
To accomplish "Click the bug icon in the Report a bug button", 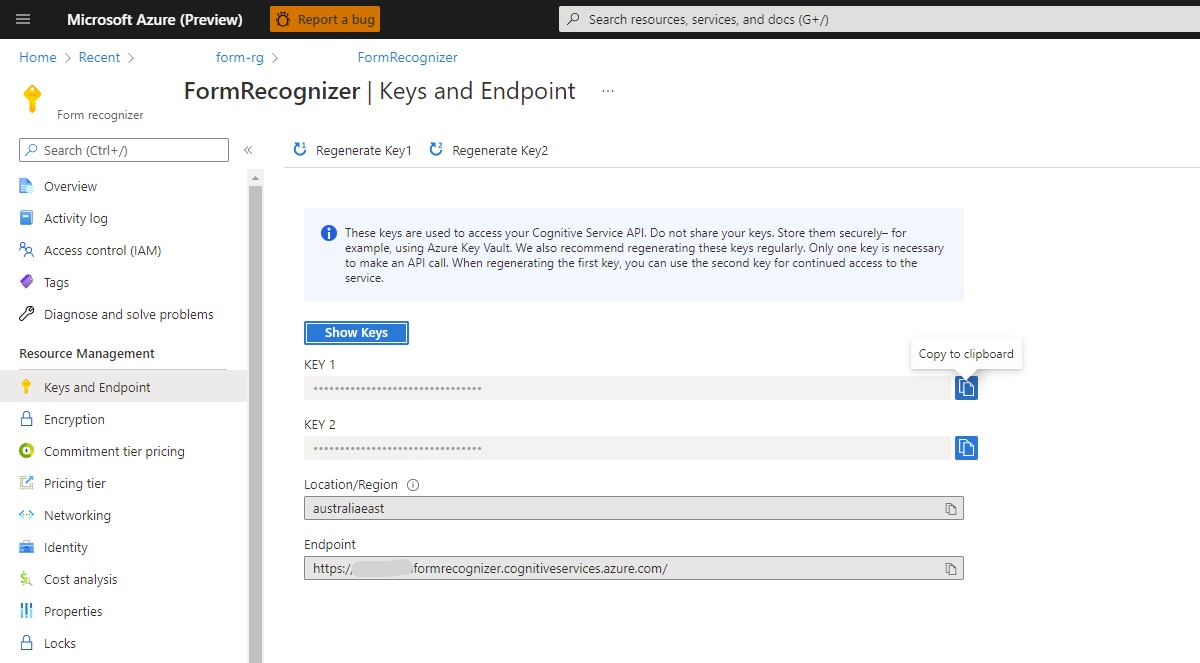I will tap(284, 19).
